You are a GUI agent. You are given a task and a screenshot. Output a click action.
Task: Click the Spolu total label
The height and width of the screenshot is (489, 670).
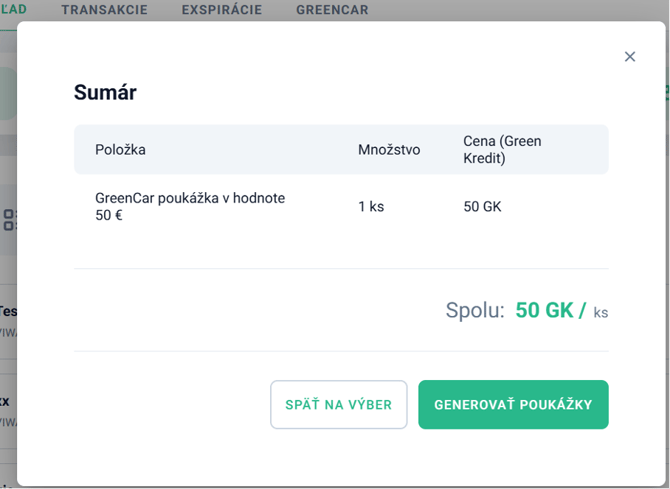(x=475, y=310)
